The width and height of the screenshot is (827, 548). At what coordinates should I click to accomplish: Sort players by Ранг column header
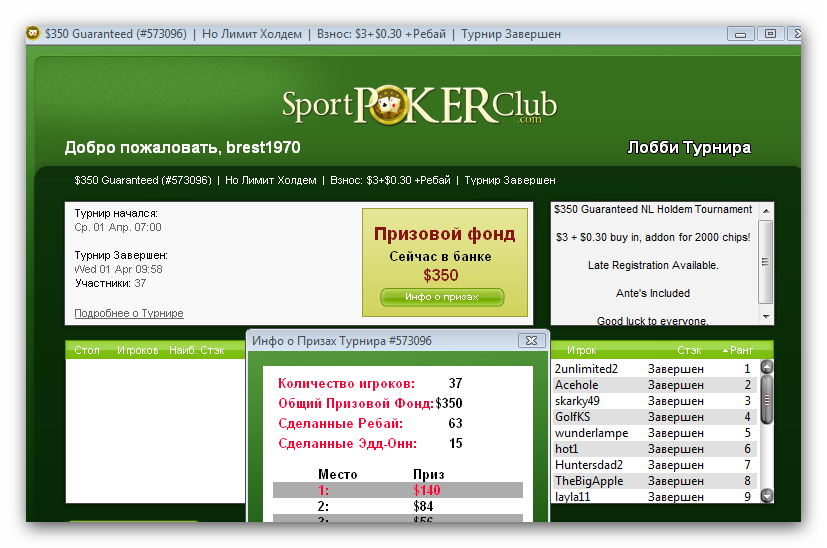(x=738, y=350)
